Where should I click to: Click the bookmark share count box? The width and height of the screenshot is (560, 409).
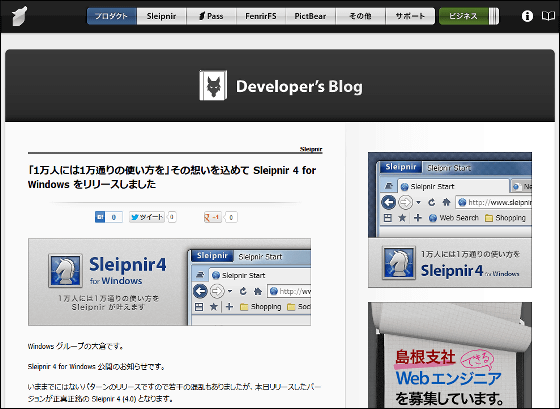(x=114, y=217)
